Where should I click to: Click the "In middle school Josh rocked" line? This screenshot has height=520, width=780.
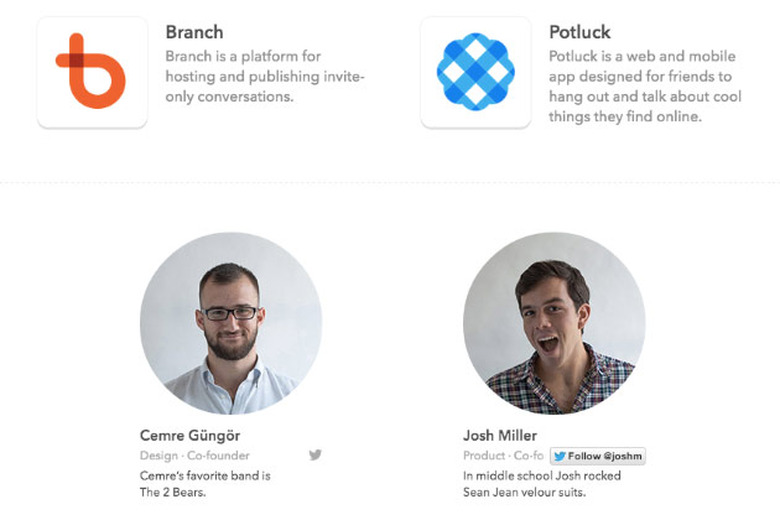[542, 476]
